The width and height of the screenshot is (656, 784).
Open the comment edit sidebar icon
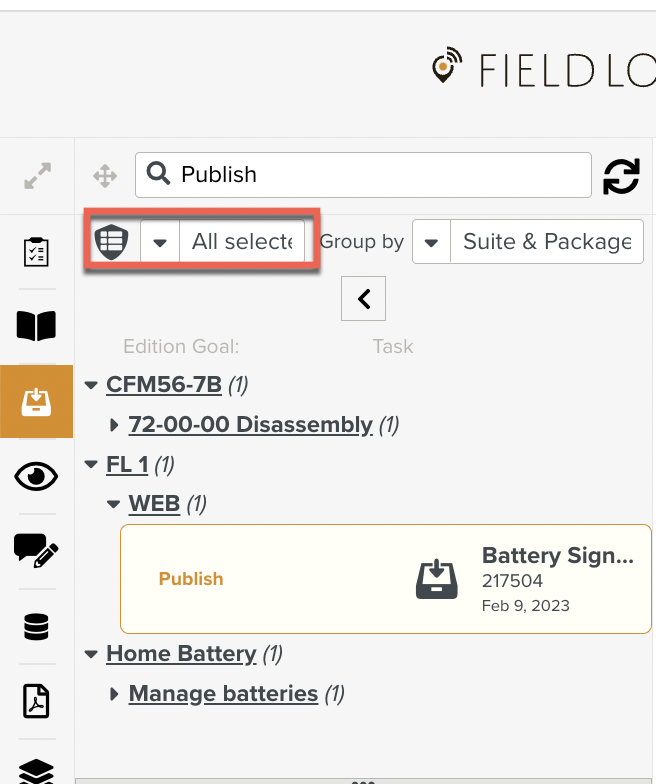pos(37,551)
